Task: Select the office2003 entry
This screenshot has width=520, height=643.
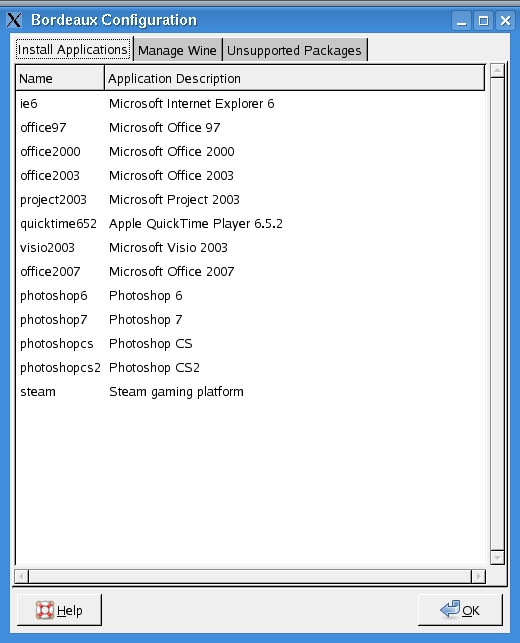Action: pyautogui.click(x=50, y=176)
